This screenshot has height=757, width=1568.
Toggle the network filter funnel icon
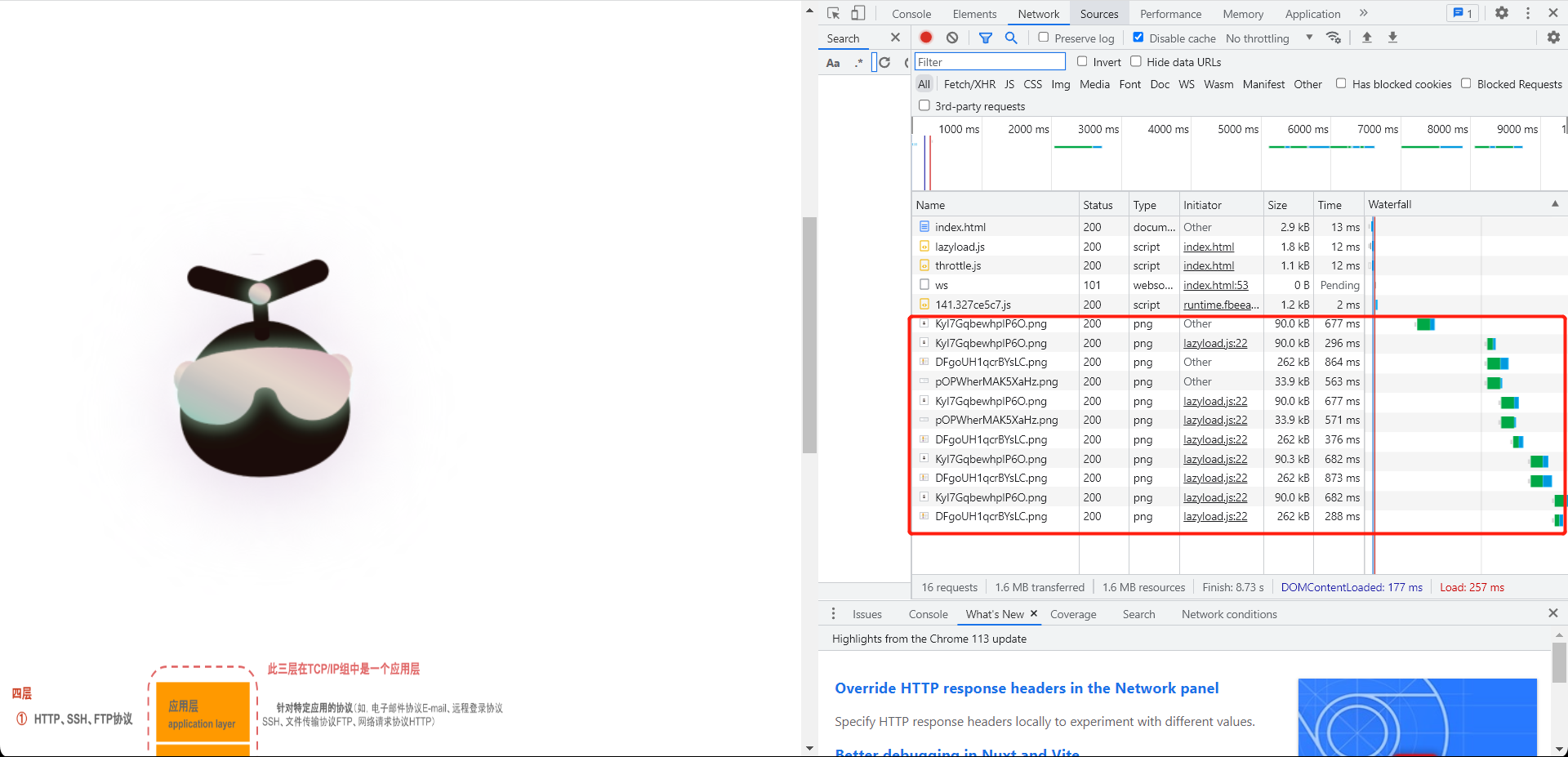click(986, 38)
